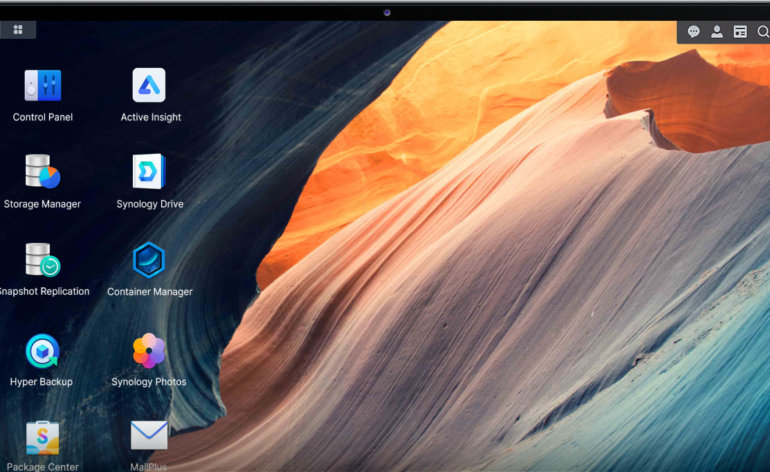This screenshot has width=770, height=472.
Task: Open MailPlus envelope icon
Action: (x=149, y=435)
